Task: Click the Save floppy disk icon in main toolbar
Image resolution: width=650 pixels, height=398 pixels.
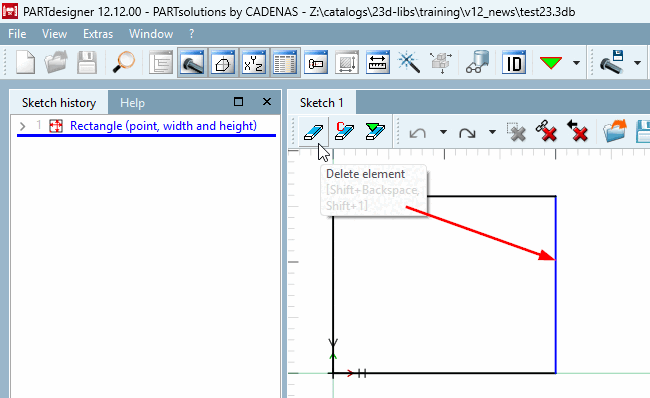Action: 87,63
